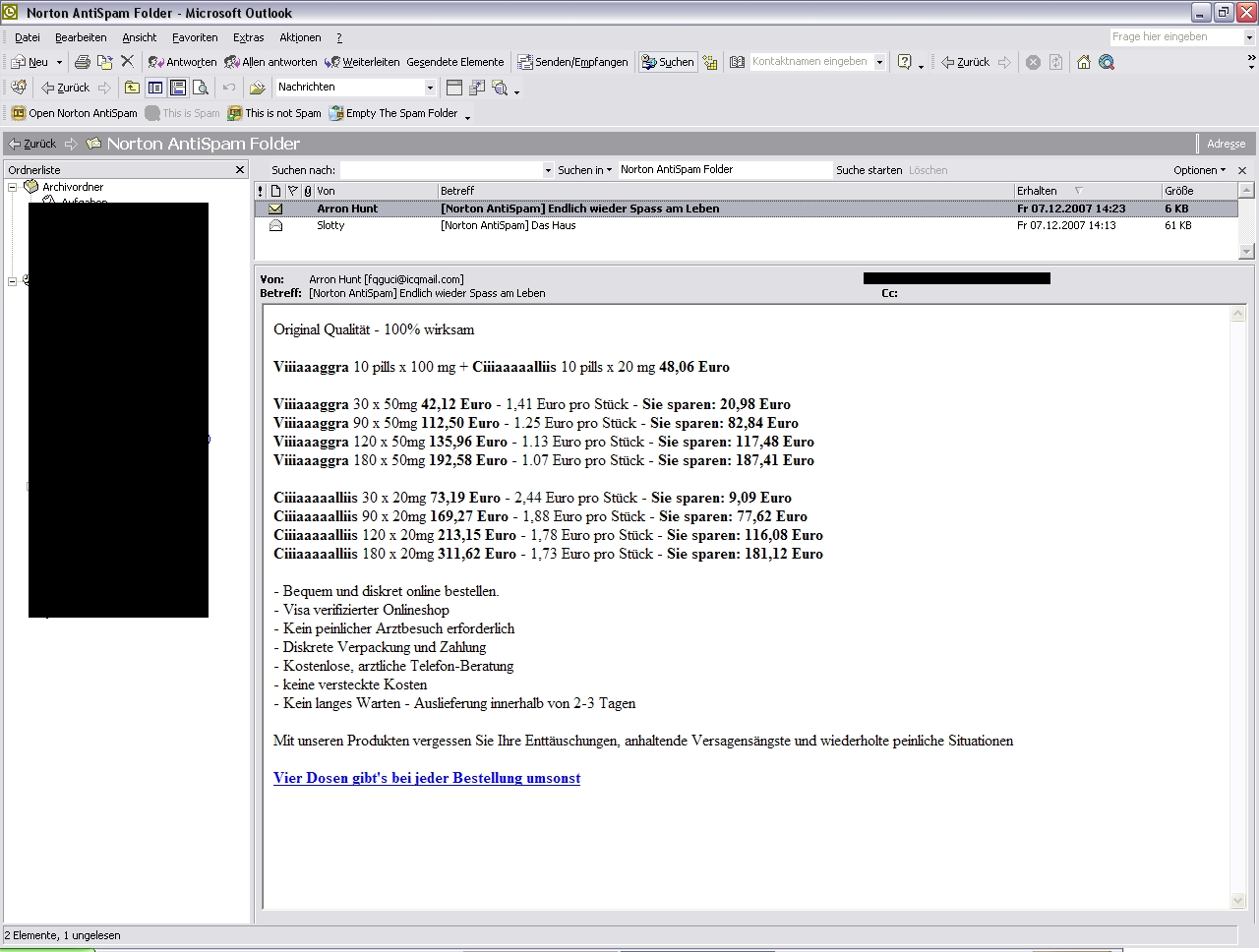
Task: Click Zurück in the folder banner
Action: (x=32, y=144)
